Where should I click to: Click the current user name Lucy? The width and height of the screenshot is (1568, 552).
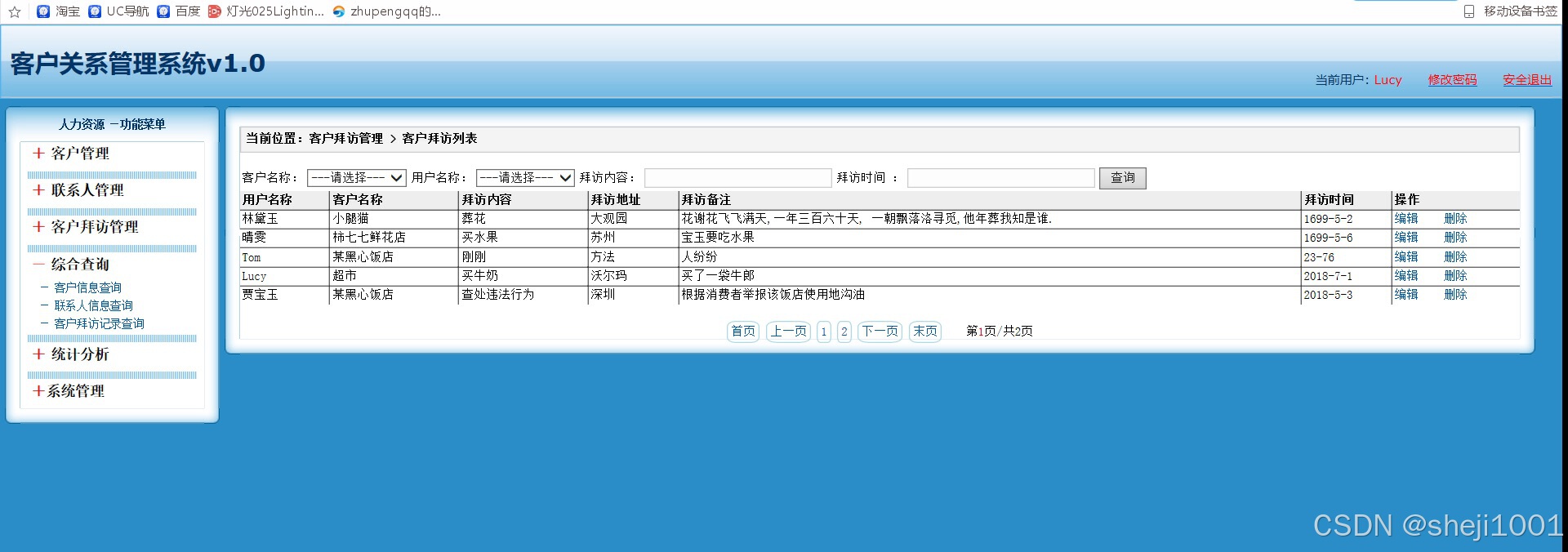tap(1388, 80)
